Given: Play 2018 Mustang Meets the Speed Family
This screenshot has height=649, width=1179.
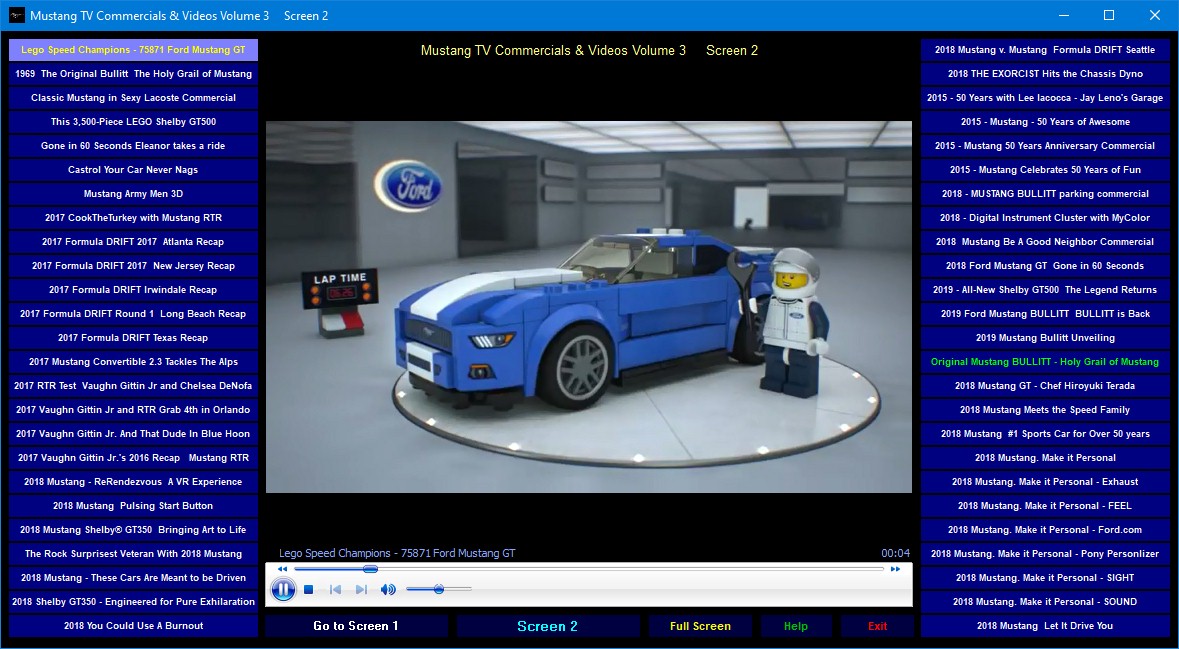Looking at the screenshot, I should pos(1045,410).
